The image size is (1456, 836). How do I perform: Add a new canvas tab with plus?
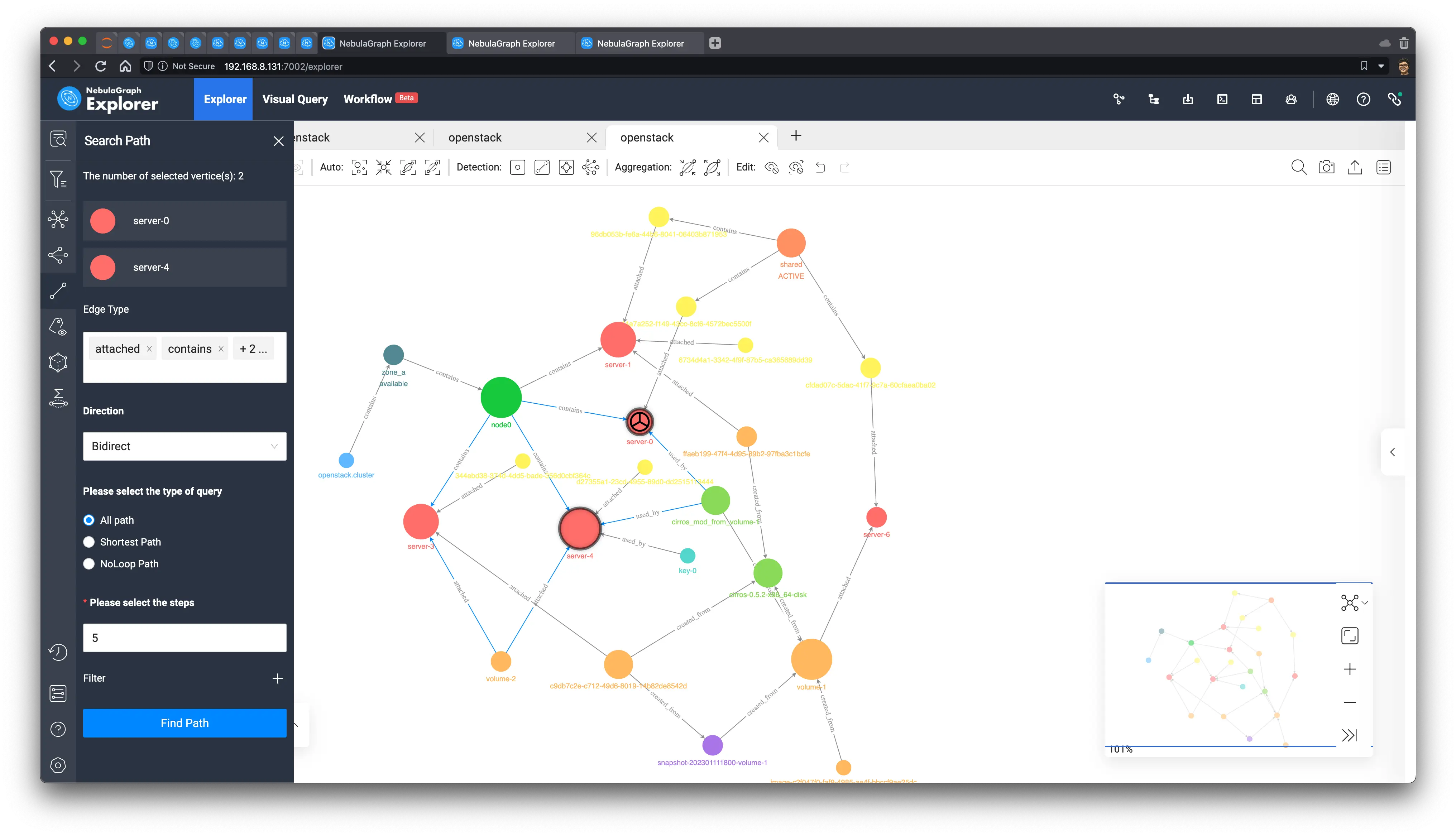tap(796, 136)
